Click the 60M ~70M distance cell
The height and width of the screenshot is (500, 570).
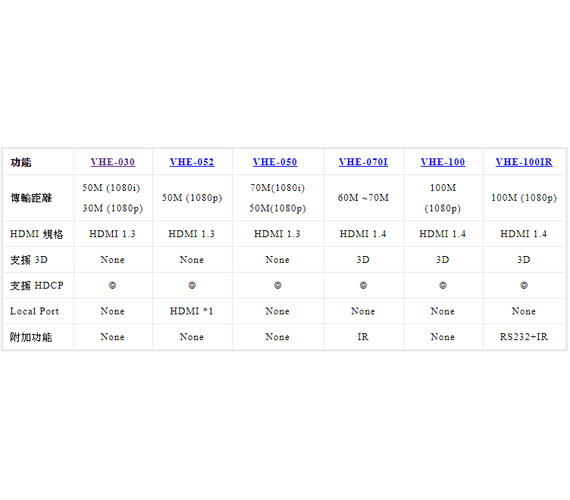363,197
